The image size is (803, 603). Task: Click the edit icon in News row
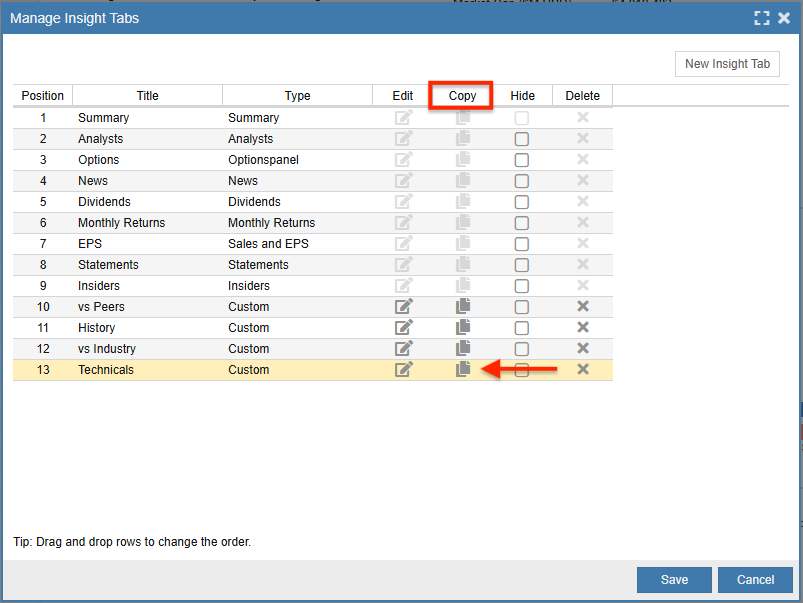(404, 180)
